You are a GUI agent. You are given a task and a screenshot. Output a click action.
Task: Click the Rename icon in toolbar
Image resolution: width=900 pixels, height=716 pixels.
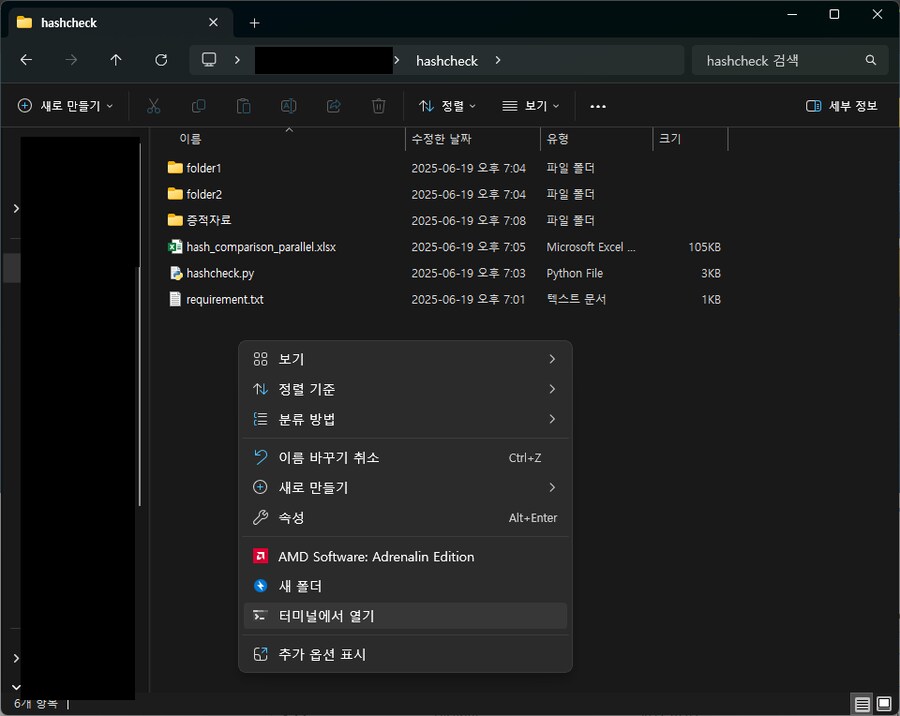(x=289, y=106)
